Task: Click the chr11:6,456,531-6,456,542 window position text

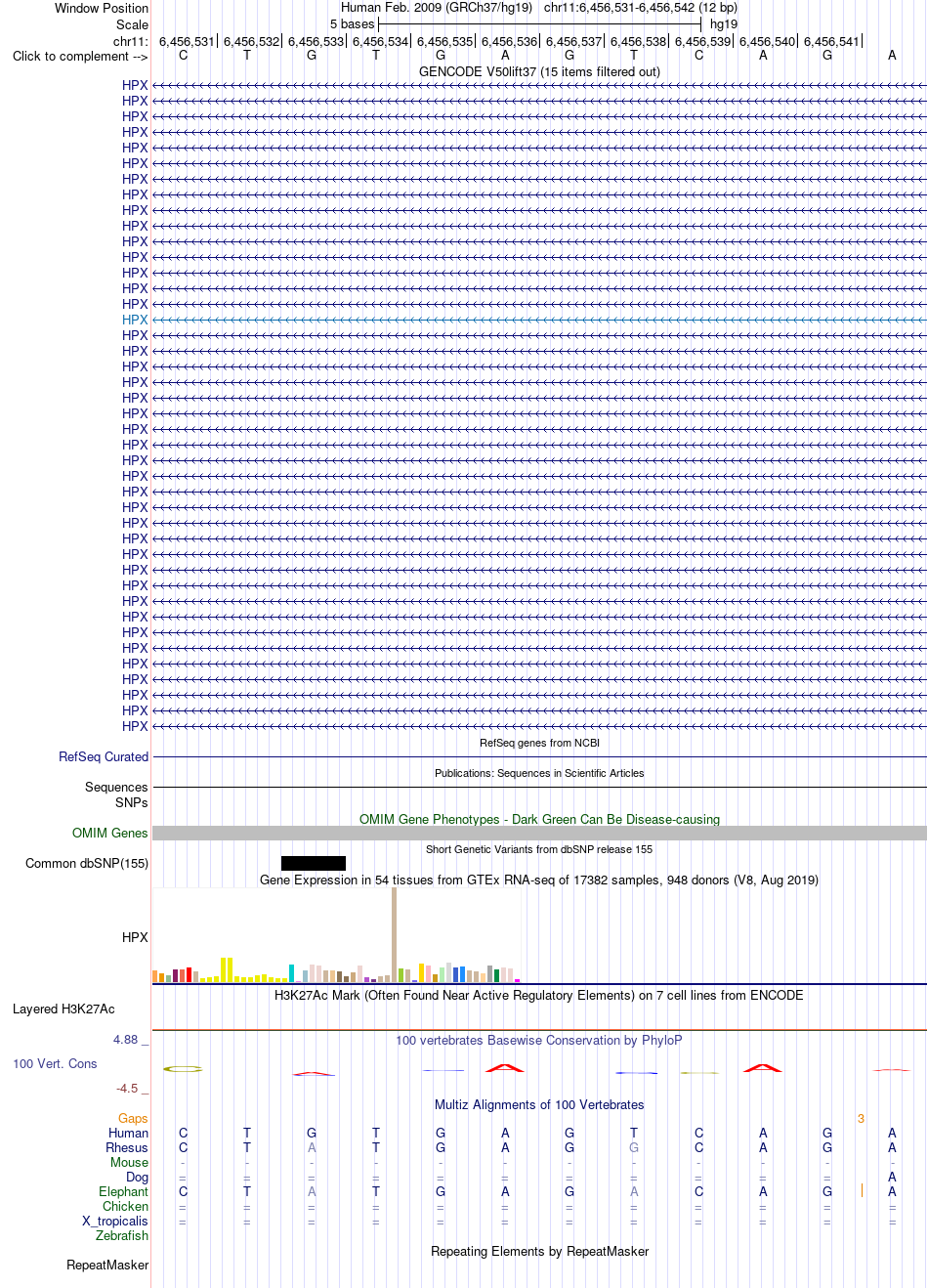Action: 641,7
